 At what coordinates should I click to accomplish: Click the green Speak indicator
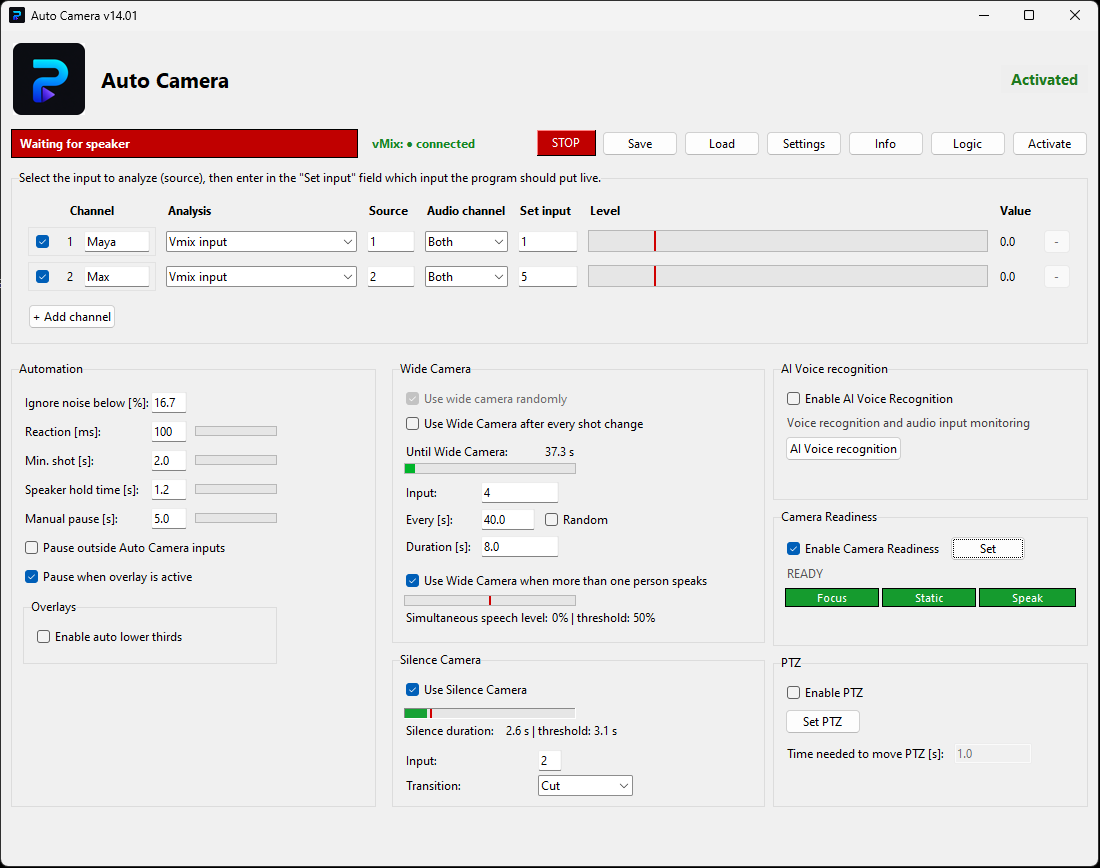tap(1027, 598)
